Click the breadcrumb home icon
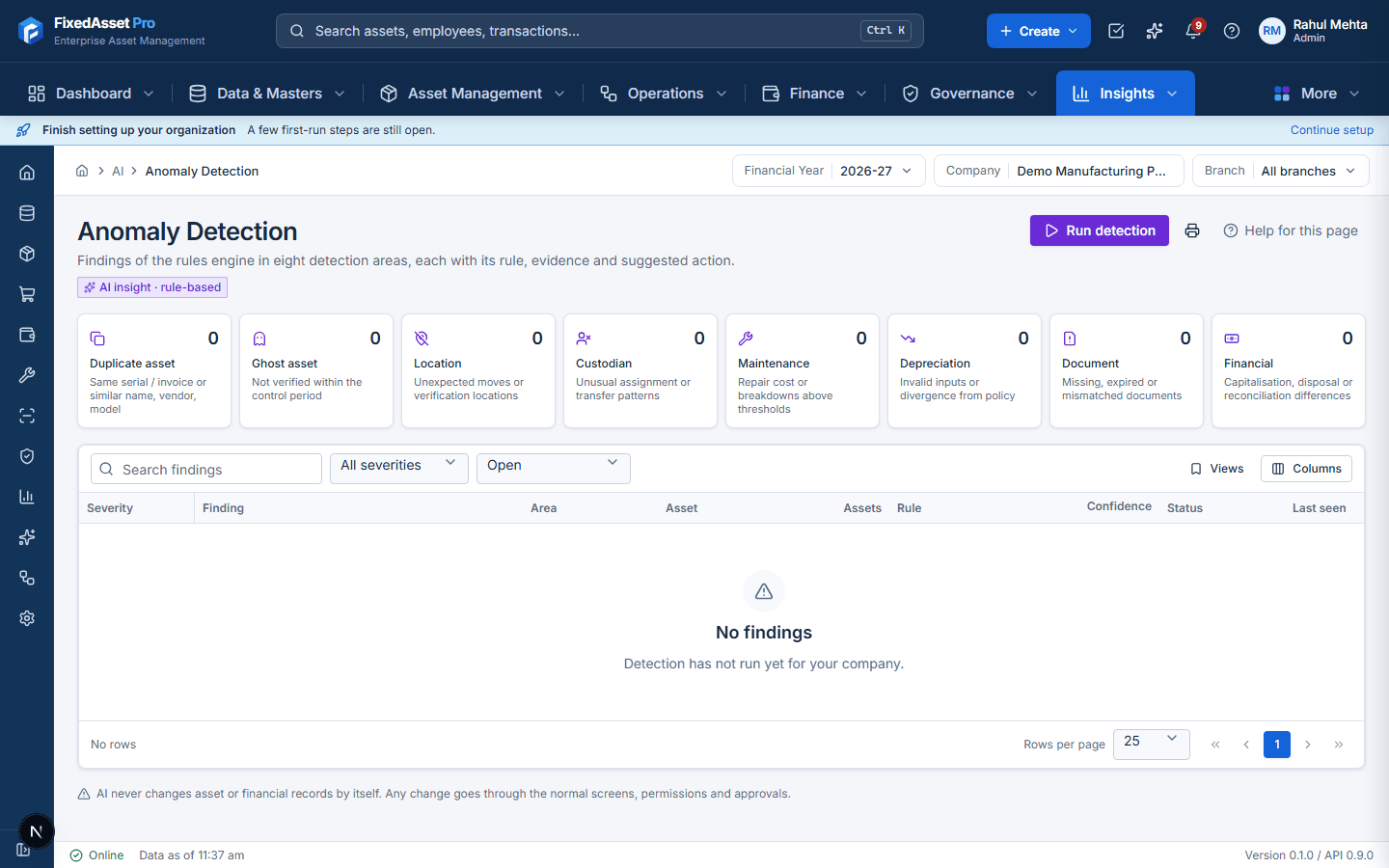The height and width of the screenshot is (868, 1389). pyautogui.click(x=82, y=171)
